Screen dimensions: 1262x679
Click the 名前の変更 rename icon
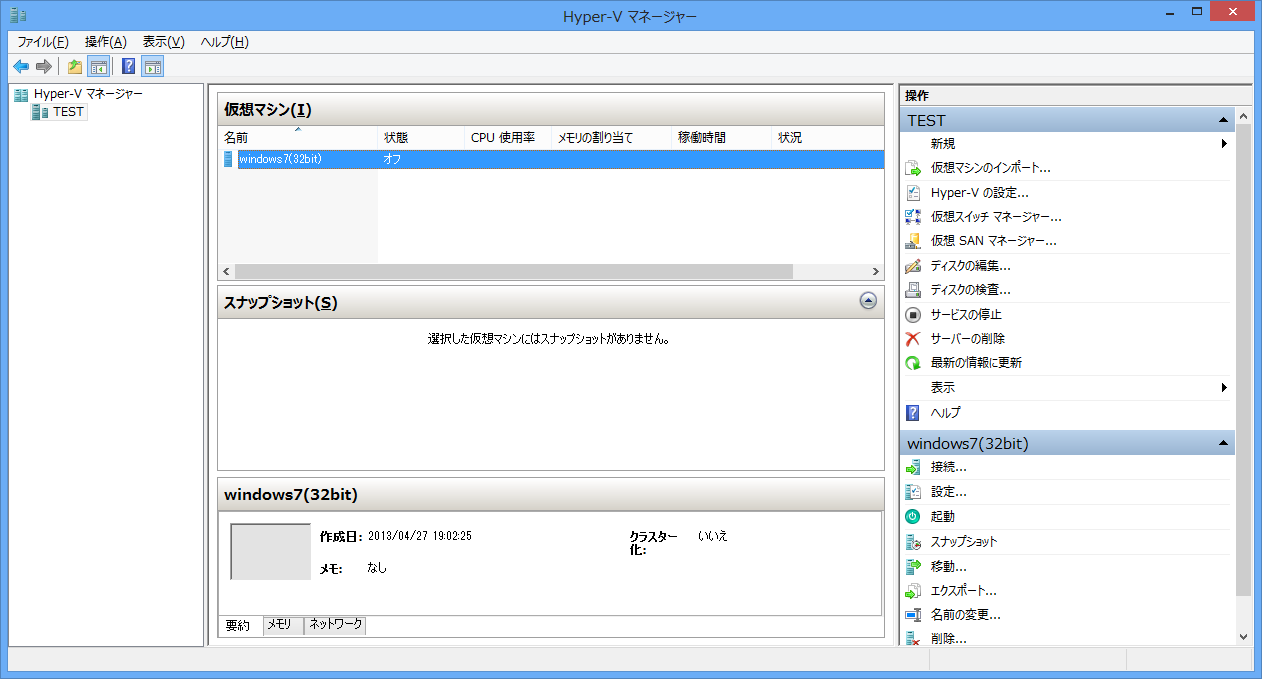(x=912, y=615)
